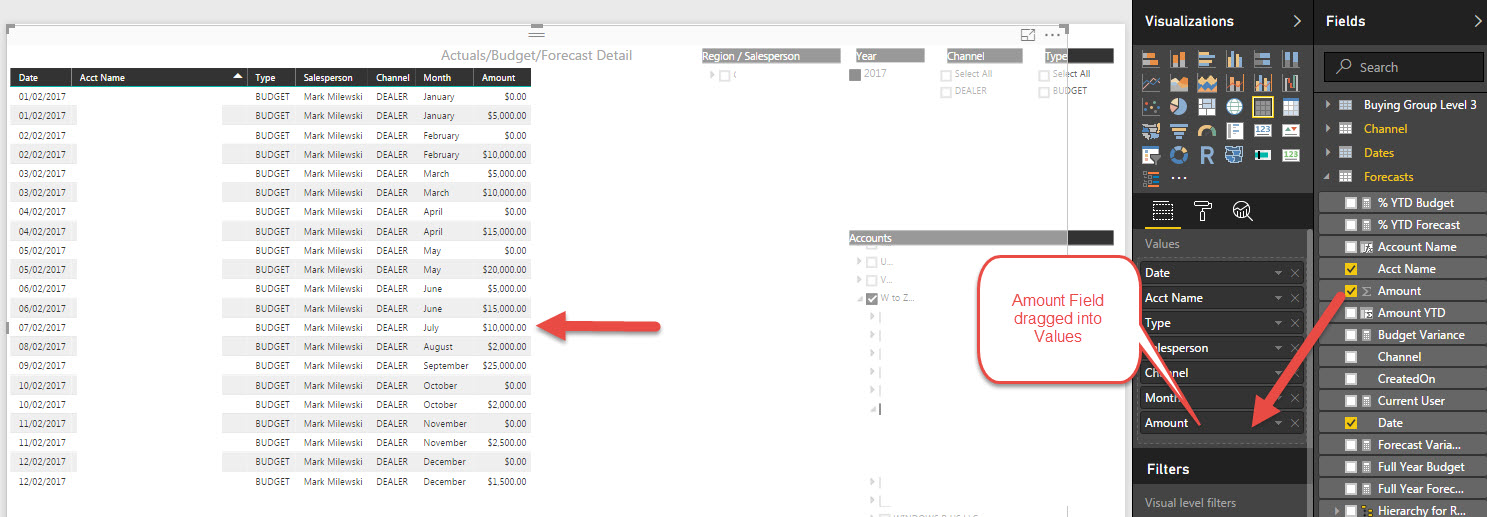1487x517 pixels.
Task: Select the 100% stacked bar chart visualization
Action: click(x=1263, y=59)
